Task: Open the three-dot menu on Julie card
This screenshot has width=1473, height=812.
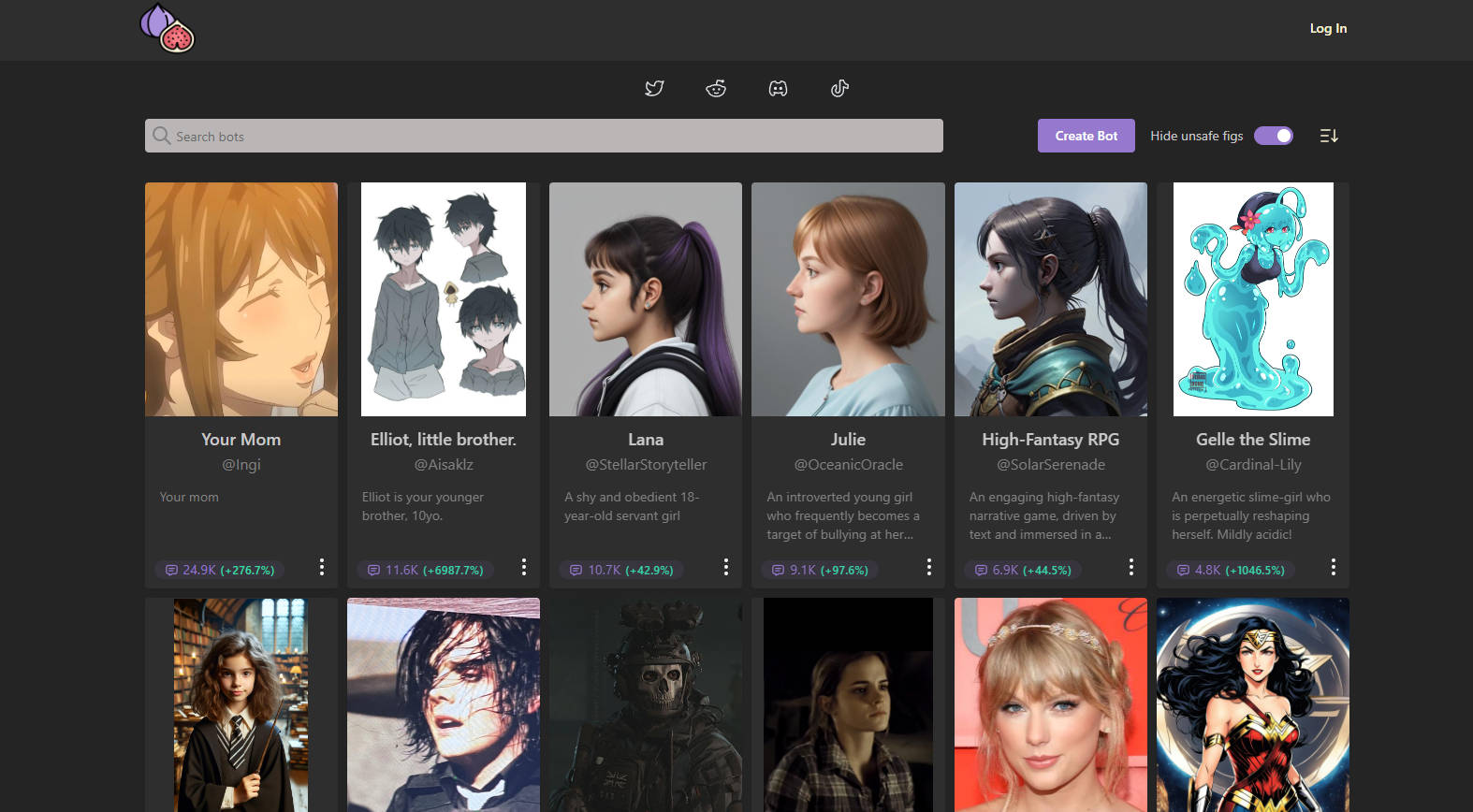Action: pos(928,567)
